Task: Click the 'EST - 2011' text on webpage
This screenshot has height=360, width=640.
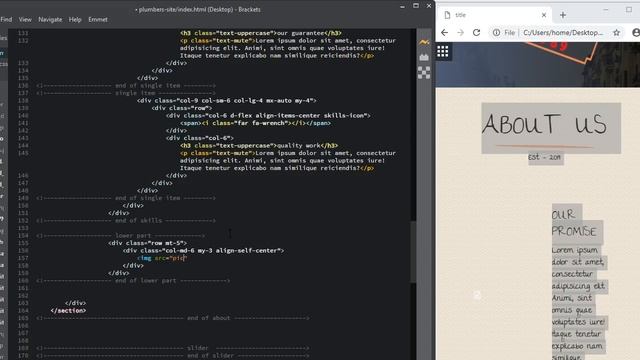Action: click(x=545, y=157)
